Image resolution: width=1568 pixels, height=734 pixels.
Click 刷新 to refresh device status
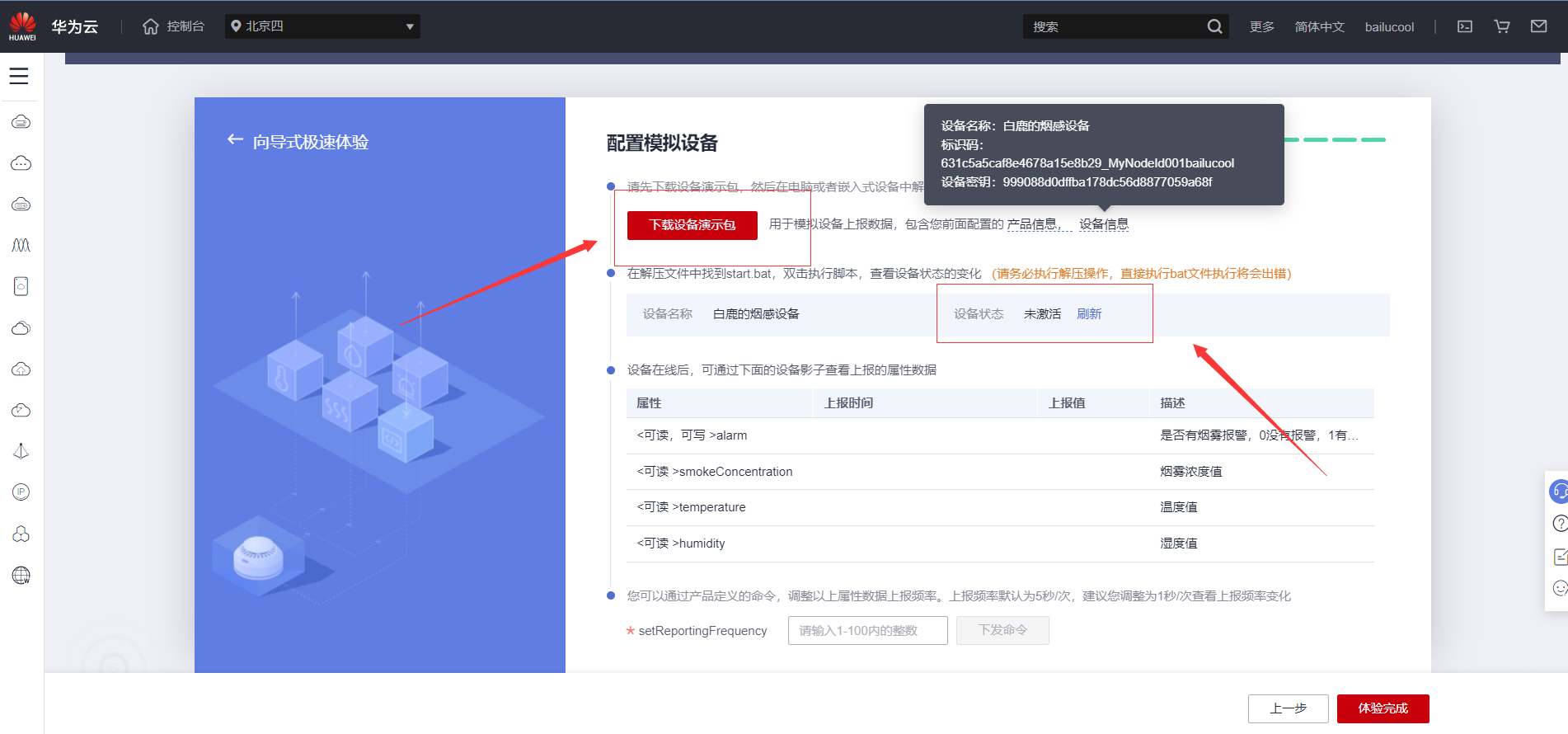coord(1089,314)
